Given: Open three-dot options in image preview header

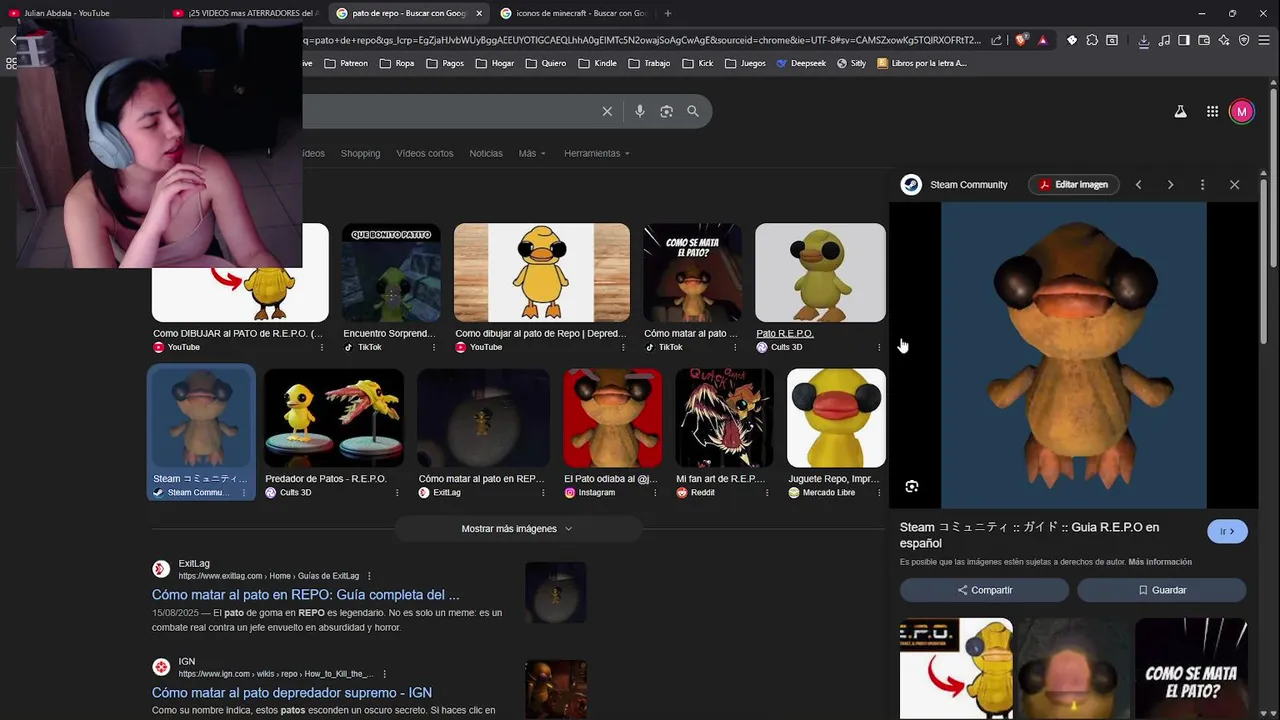Looking at the screenshot, I should point(1202,185).
